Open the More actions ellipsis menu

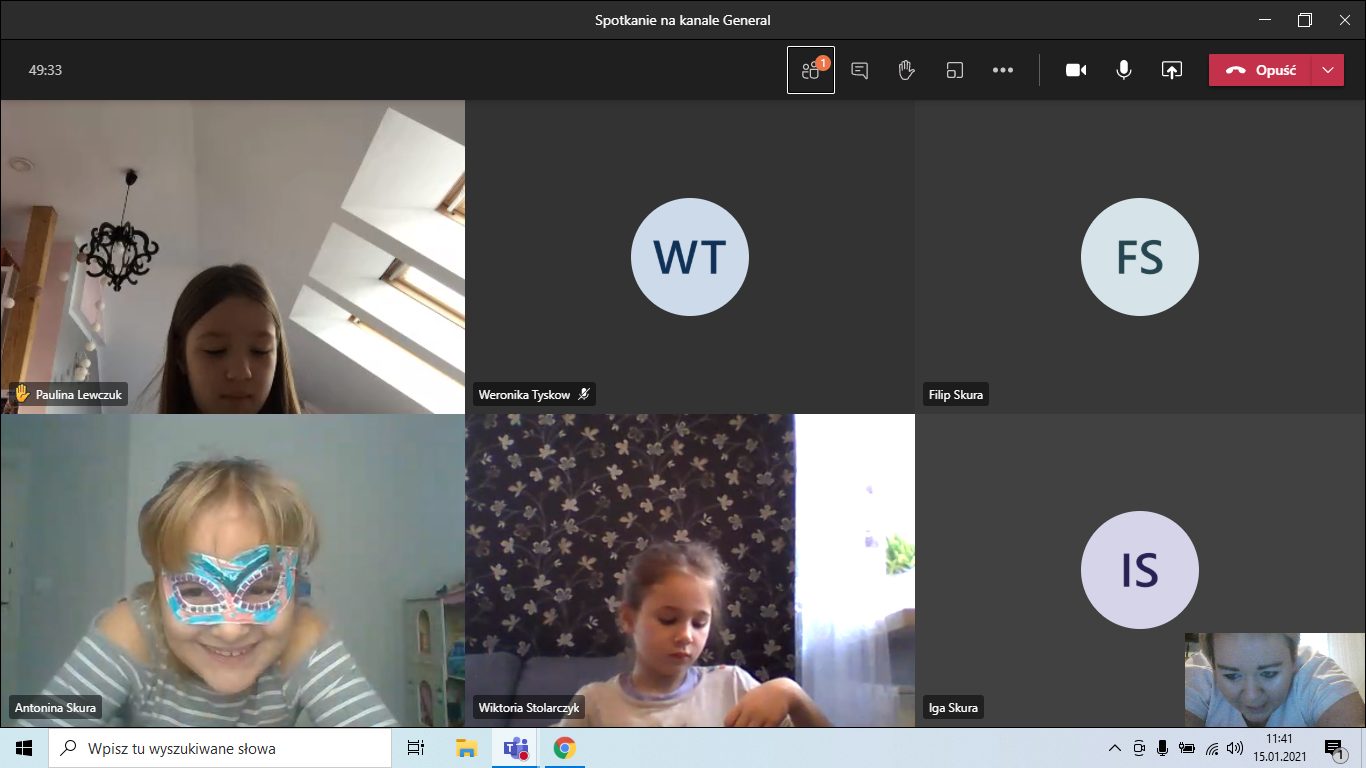pos(1003,70)
